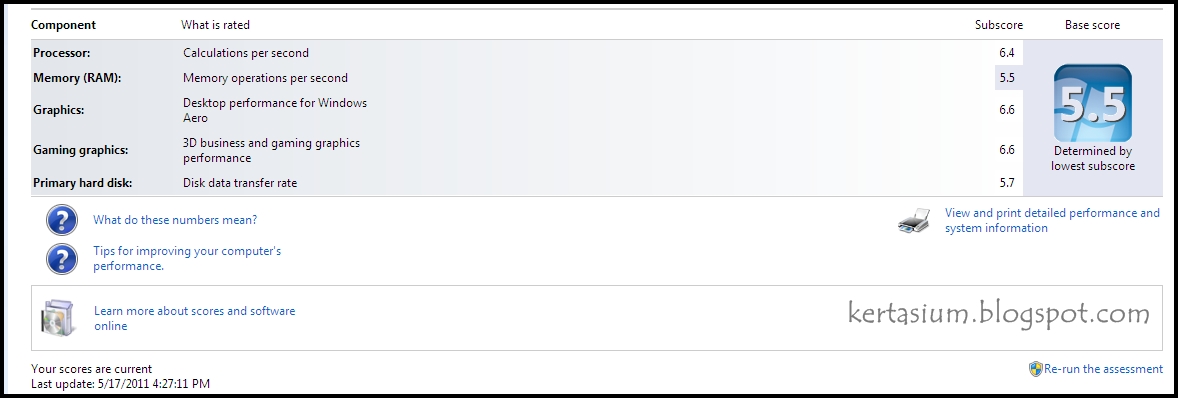Viewport: 1178px width, 398px height.
Task: Select the Processor row label
Action: [62, 53]
